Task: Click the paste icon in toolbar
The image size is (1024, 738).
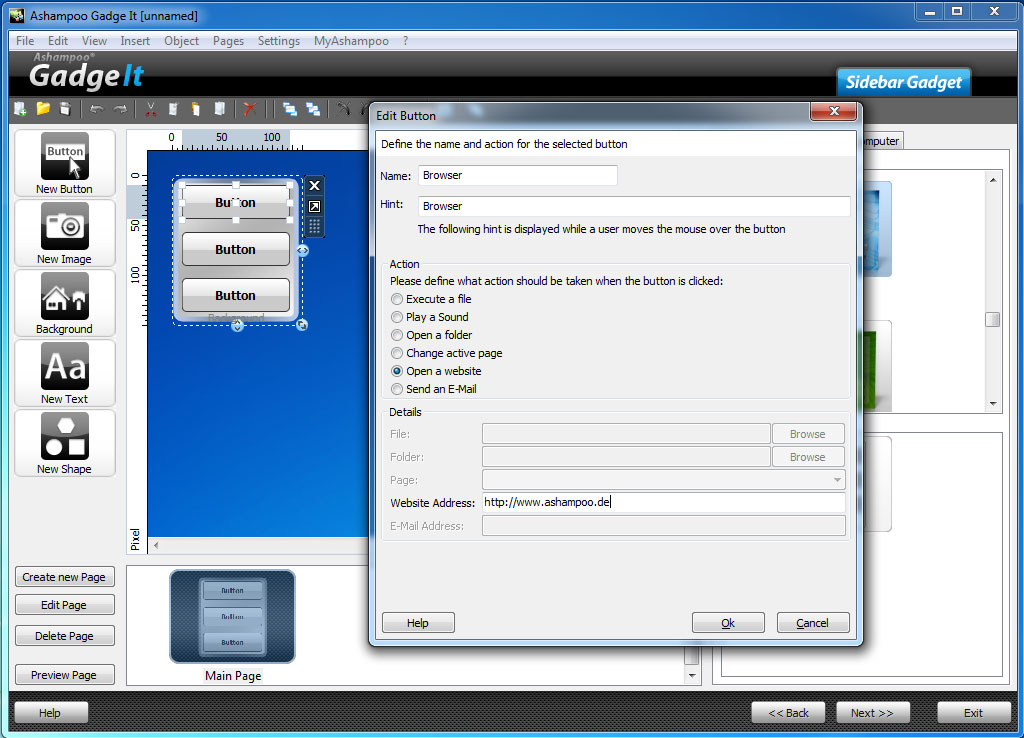Action: [x=196, y=109]
